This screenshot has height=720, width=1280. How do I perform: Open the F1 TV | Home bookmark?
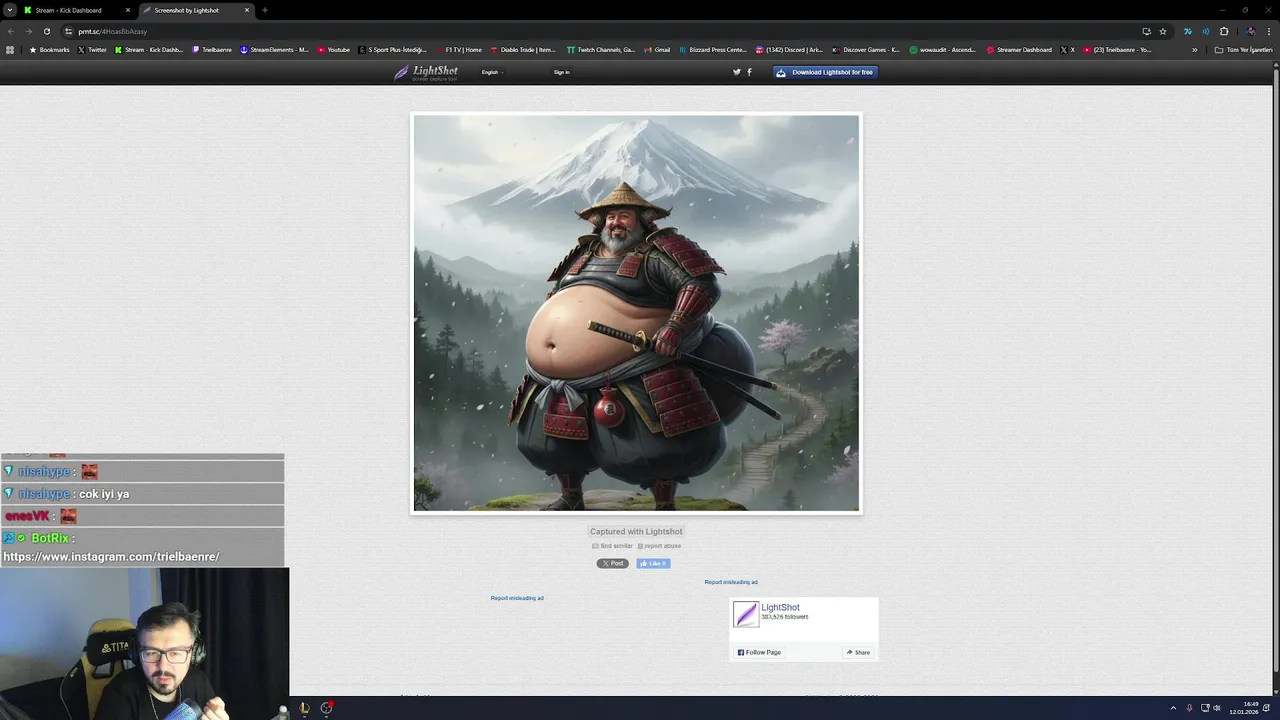point(459,49)
